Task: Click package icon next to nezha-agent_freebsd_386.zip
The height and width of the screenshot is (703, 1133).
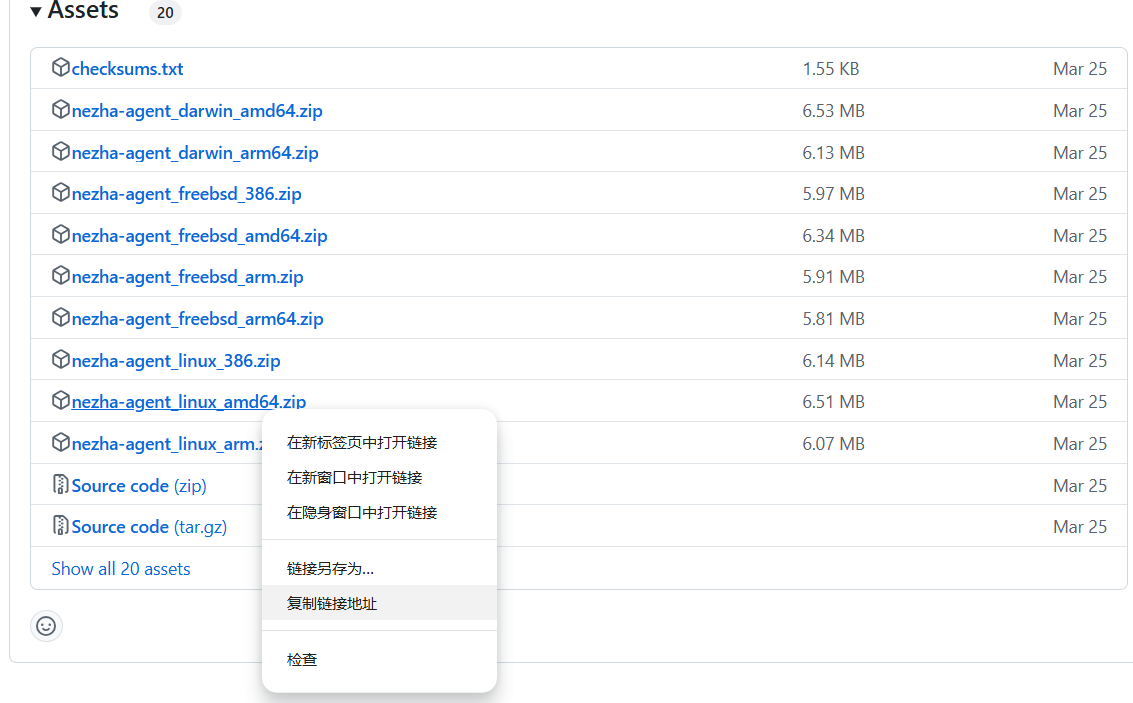Action: coord(61,192)
